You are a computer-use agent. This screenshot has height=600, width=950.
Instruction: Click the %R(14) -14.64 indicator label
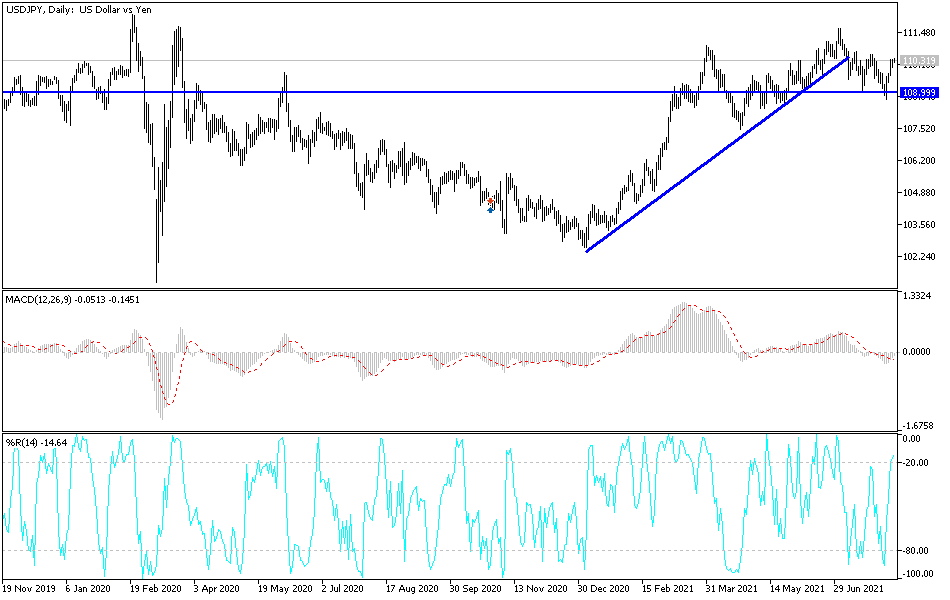36,442
